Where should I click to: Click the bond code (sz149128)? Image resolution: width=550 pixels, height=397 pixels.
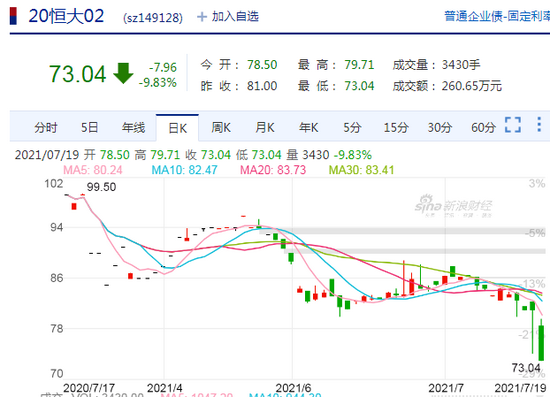point(153,18)
